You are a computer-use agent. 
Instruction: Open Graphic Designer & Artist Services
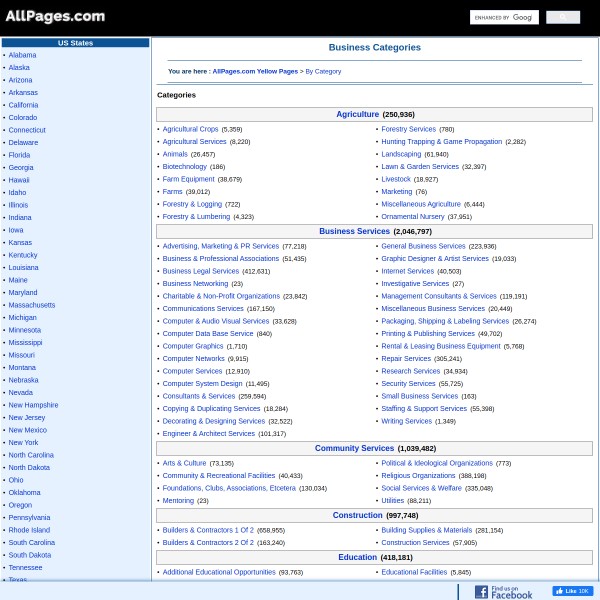435,259
